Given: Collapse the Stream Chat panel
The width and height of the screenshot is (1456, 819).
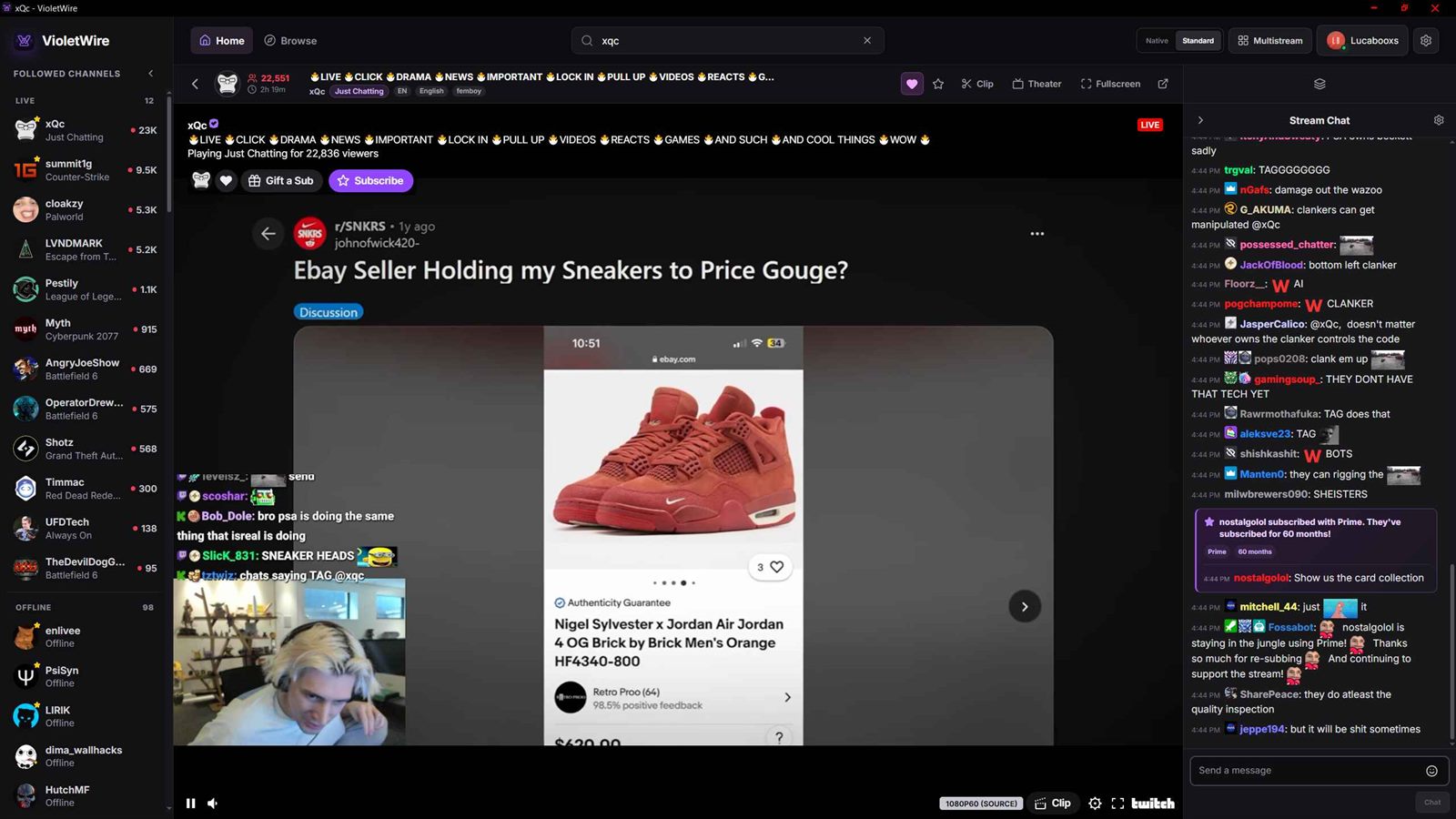Looking at the screenshot, I should [1200, 120].
